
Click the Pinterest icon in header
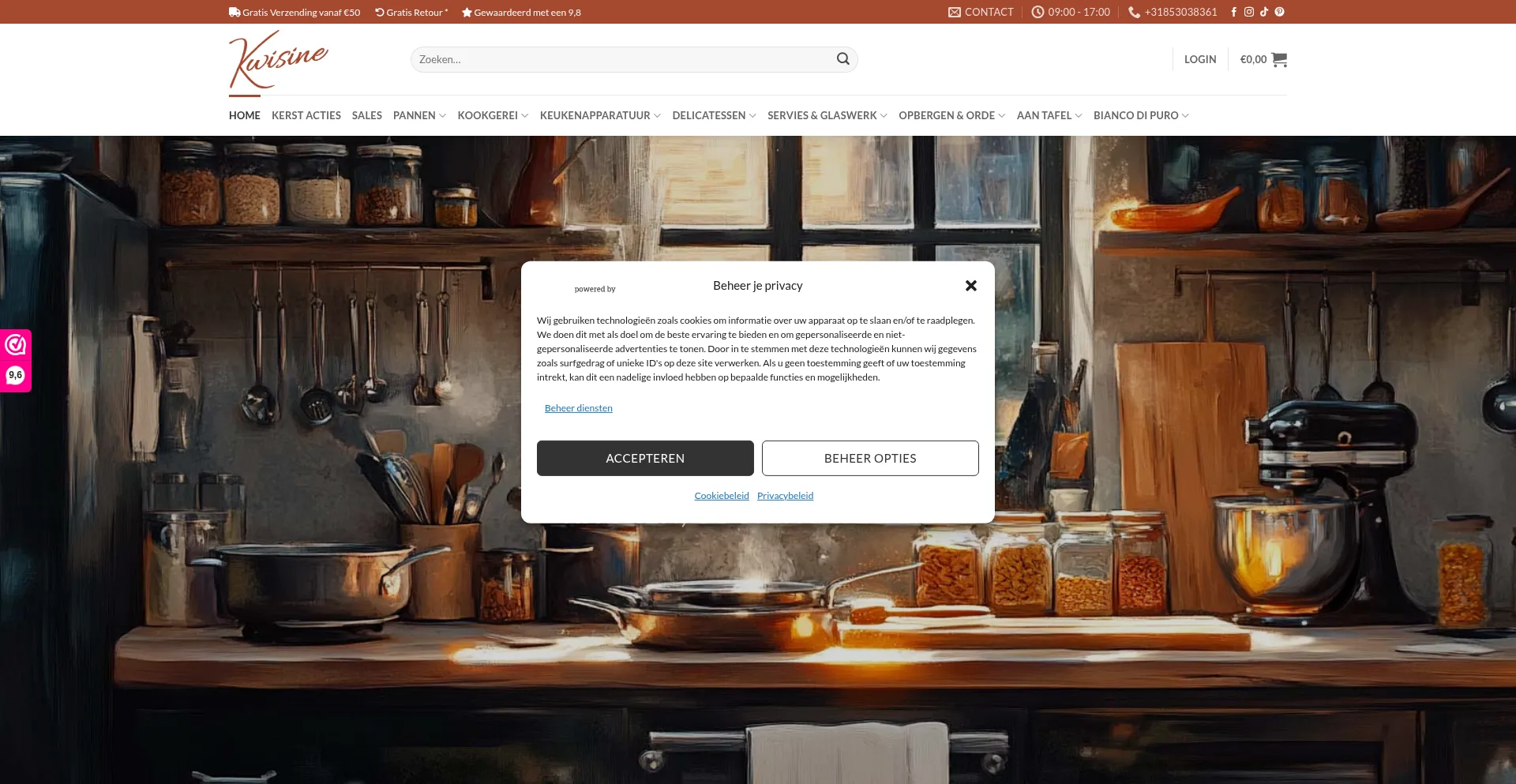1280,12
